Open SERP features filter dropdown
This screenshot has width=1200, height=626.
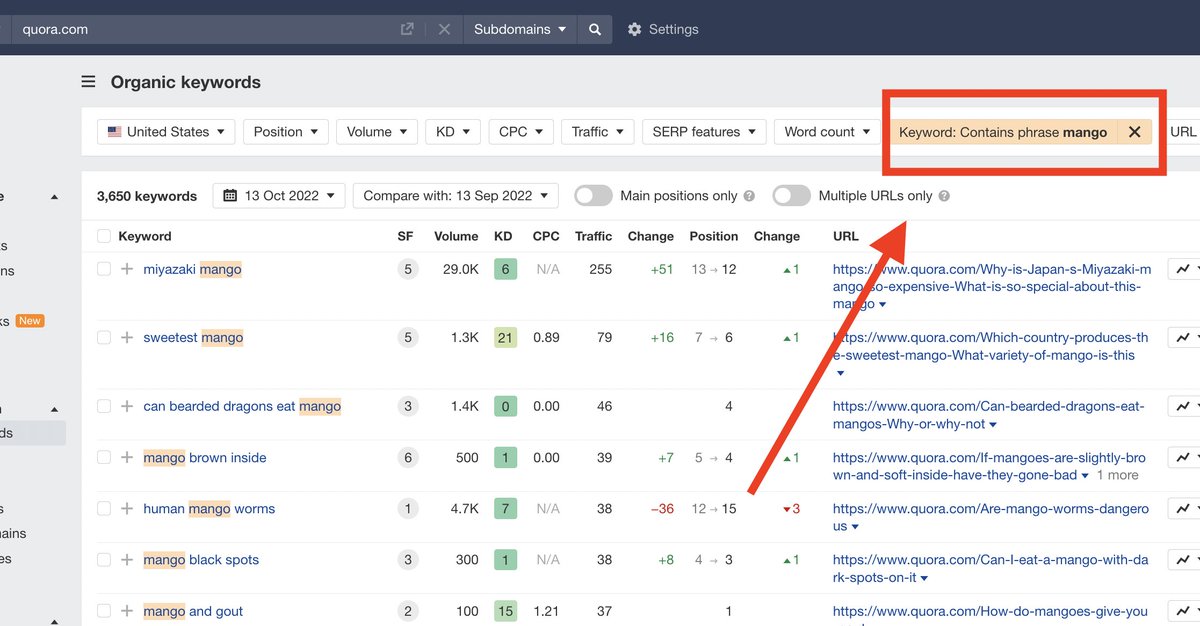click(704, 132)
